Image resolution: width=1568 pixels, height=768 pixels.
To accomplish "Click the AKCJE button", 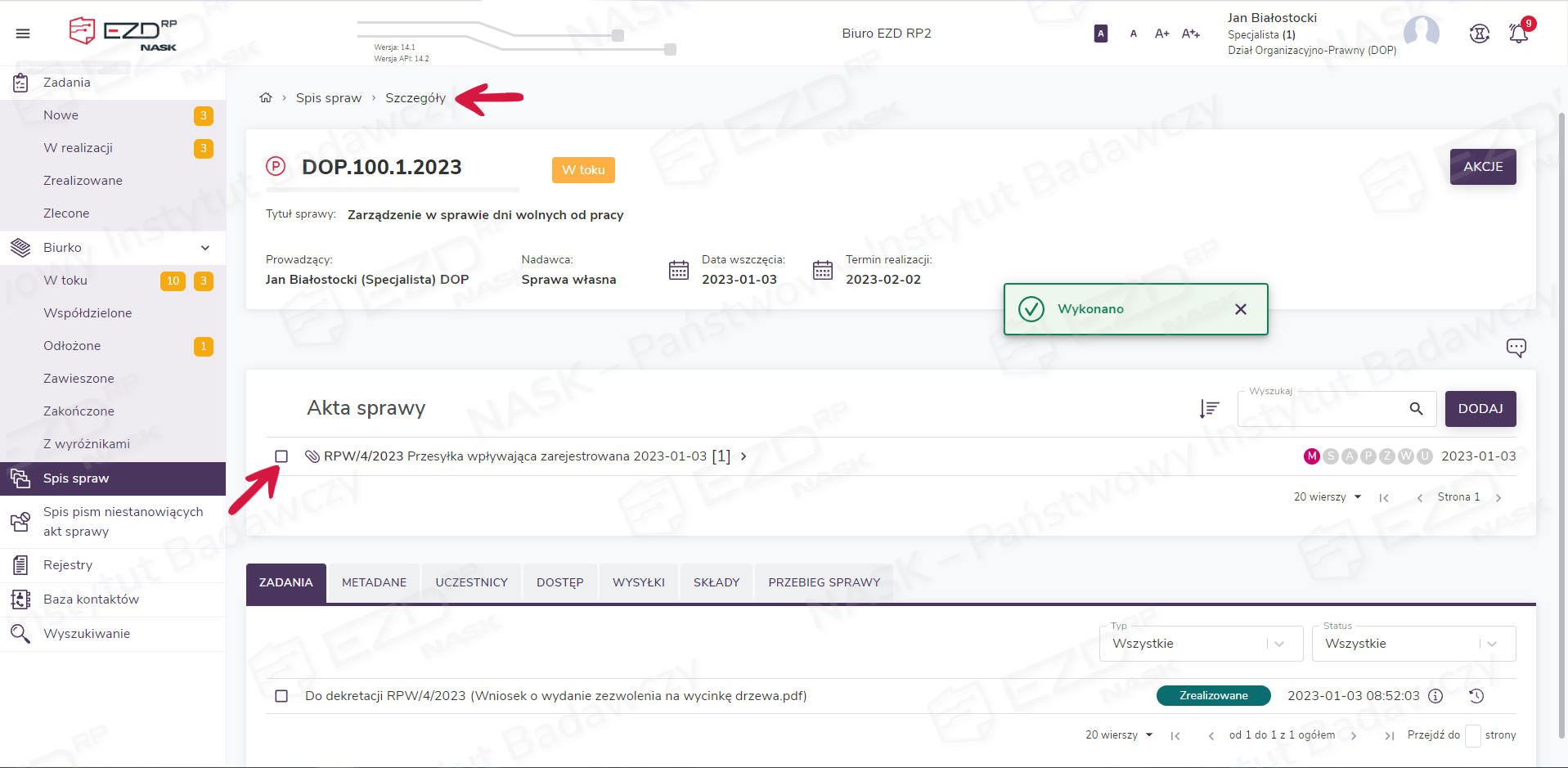I will coord(1482,167).
